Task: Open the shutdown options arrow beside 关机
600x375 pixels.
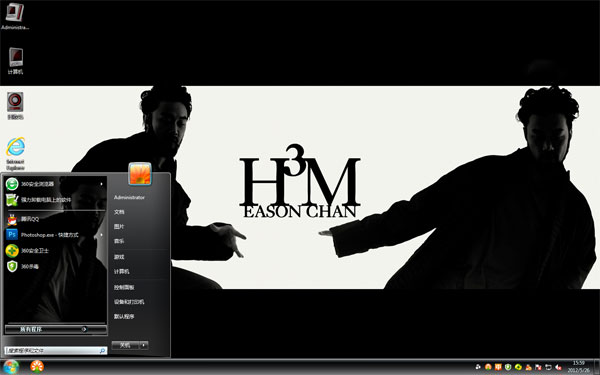Action: click(x=144, y=345)
